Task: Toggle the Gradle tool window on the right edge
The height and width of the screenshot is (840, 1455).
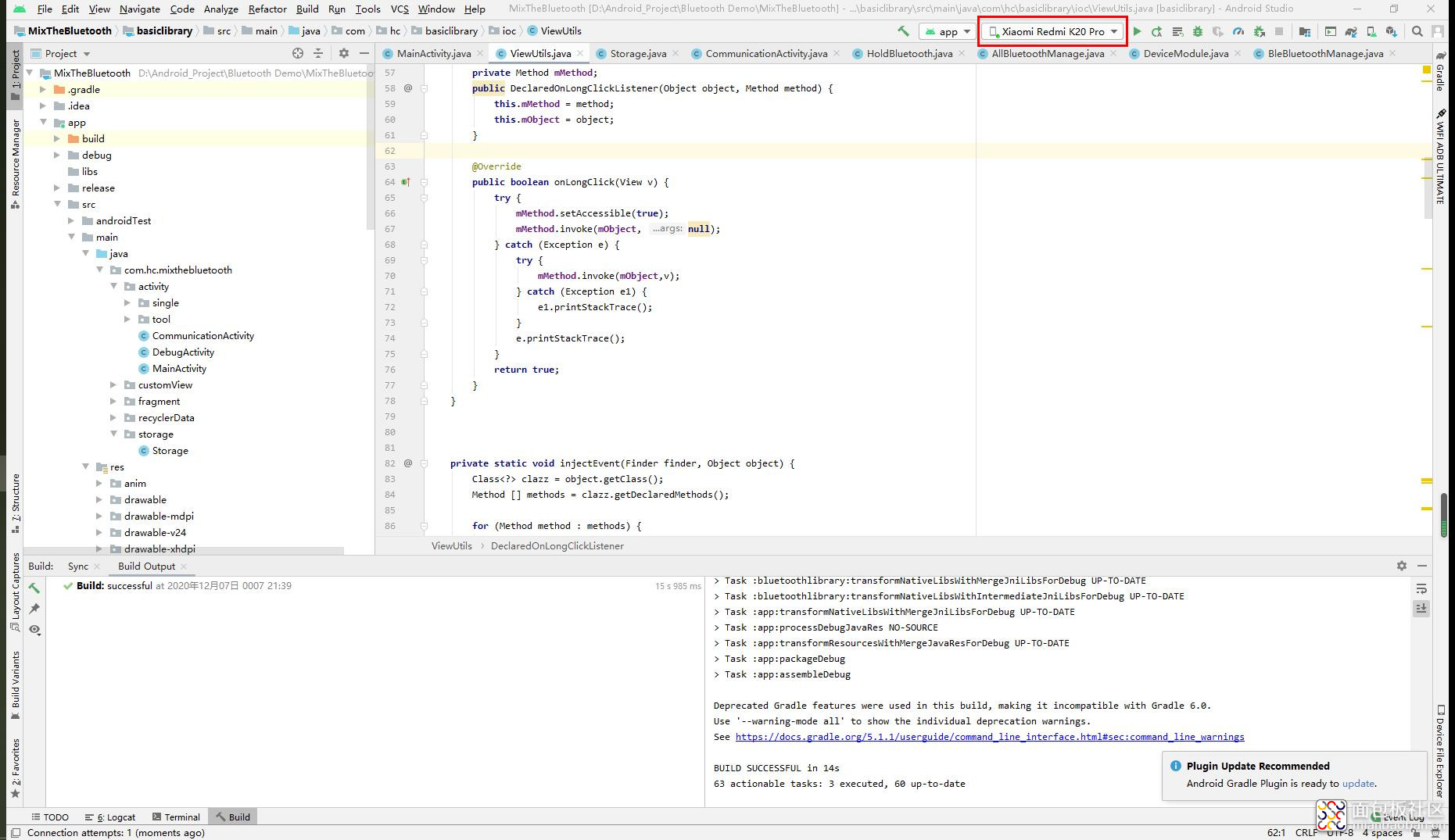Action: (x=1440, y=72)
